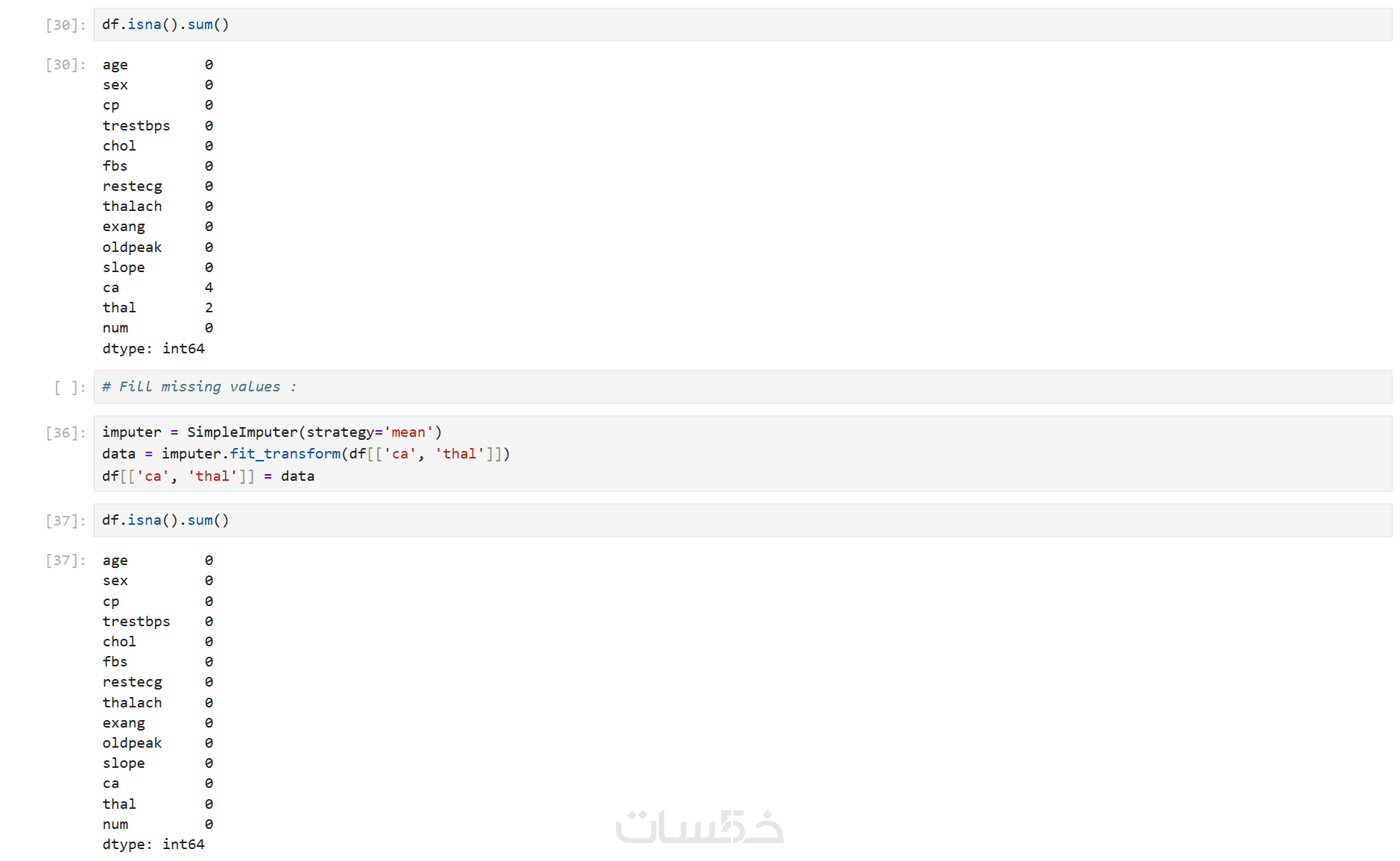Click 'dtype: int64' in the first output
The width and height of the screenshot is (1400, 861).
[x=153, y=349]
